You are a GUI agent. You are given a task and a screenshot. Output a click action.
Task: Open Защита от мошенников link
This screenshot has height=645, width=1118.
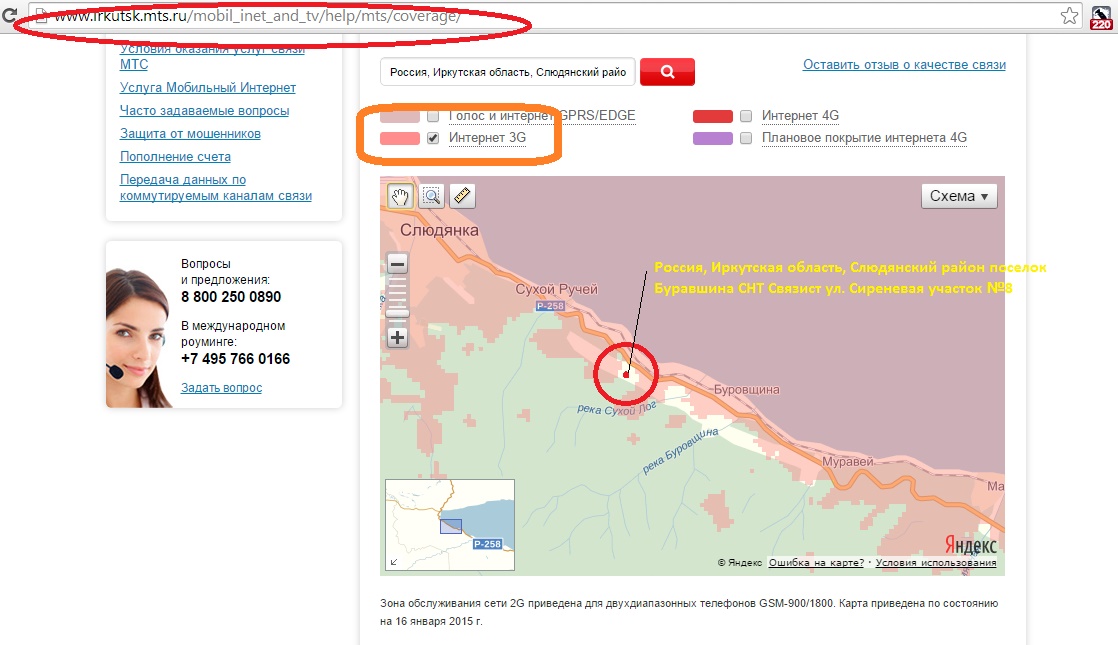pyautogui.click(x=190, y=133)
